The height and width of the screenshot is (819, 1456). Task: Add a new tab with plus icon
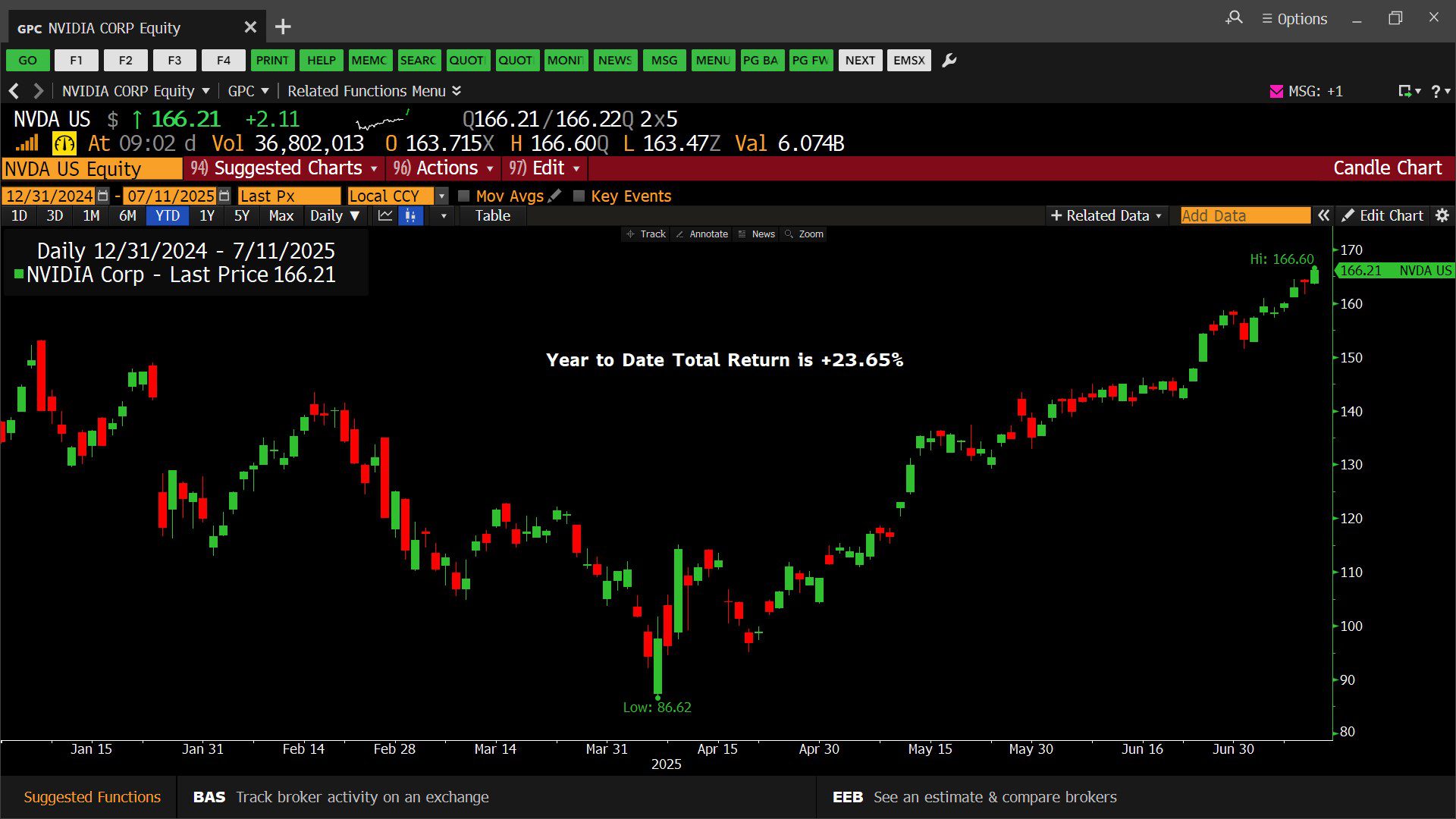coord(283,27)
